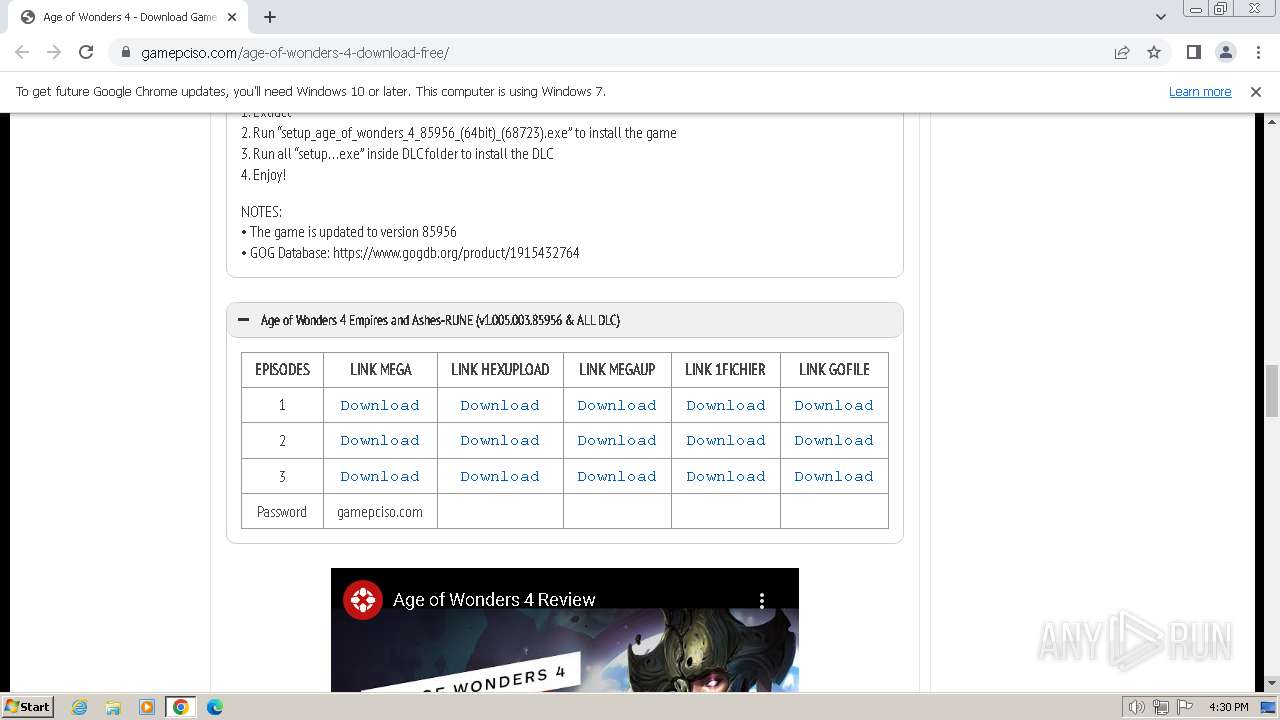Click the page vertical scrollbar thumb
This screenshot has height=720, width=1280.
(1272, 391)
